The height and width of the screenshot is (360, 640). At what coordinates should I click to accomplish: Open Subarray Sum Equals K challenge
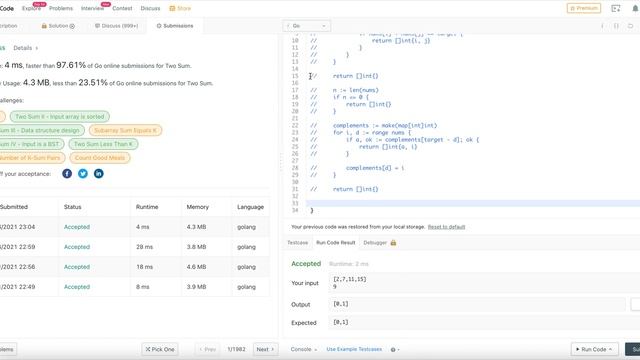point(125,130)
